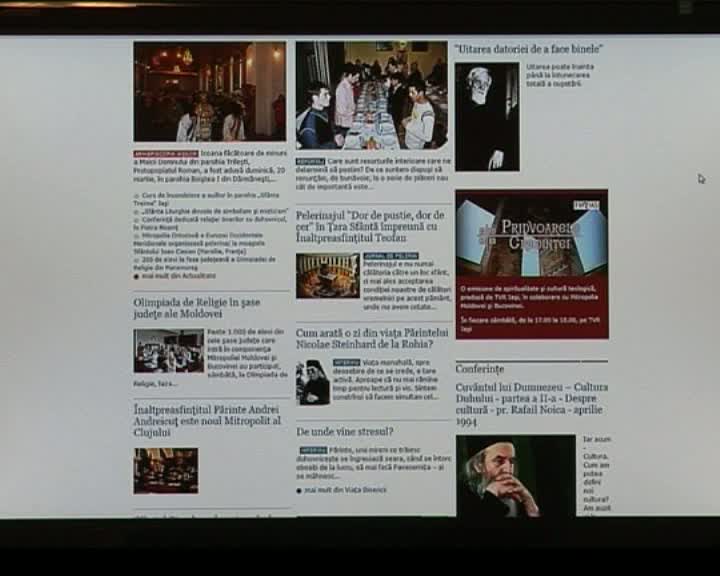Click the Olimpiada de Religie classroom thumbnail
Image resolution: width=720 pixels, height=576 pixels.
(169, 351)
